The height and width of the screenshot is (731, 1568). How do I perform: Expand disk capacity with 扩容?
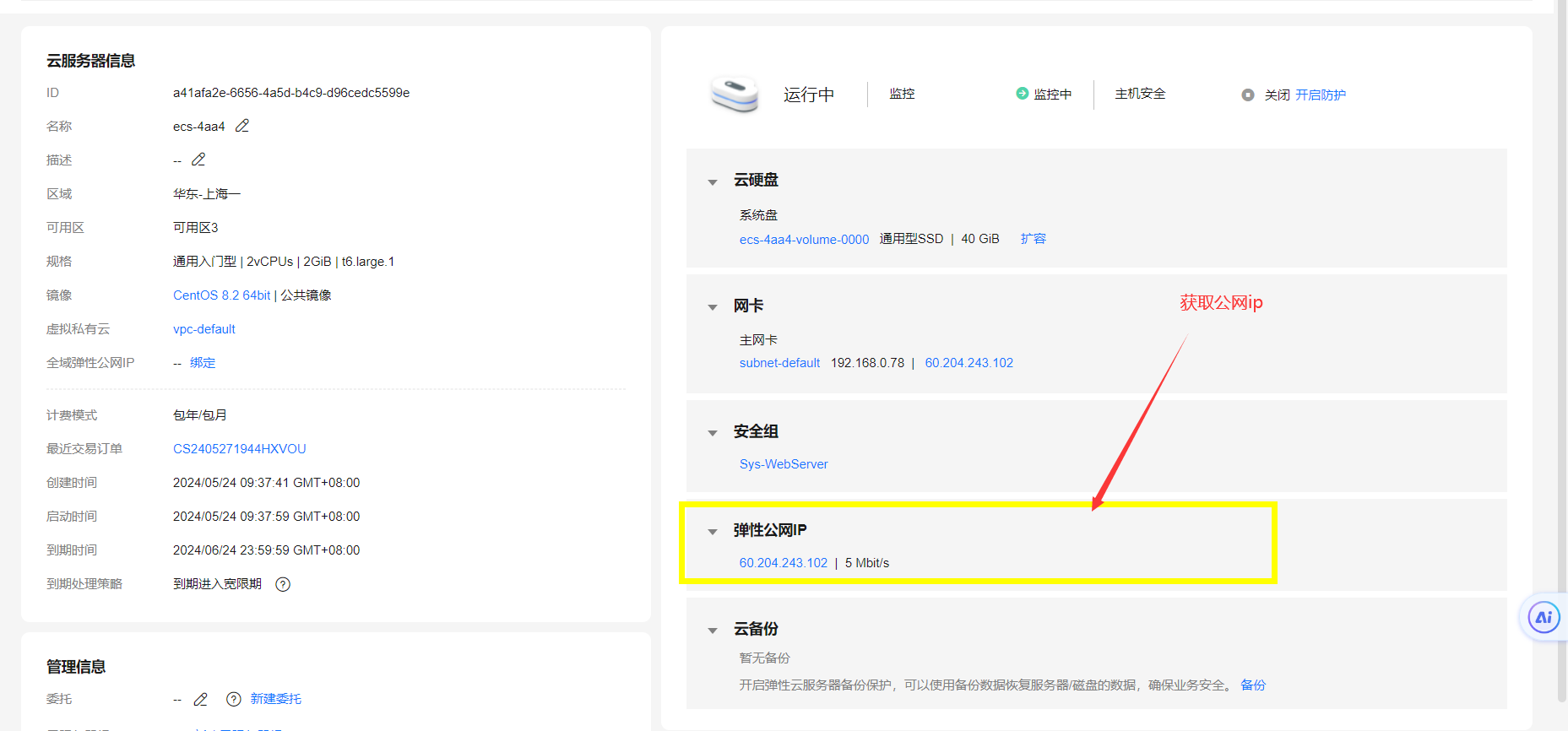[1034, 239]
